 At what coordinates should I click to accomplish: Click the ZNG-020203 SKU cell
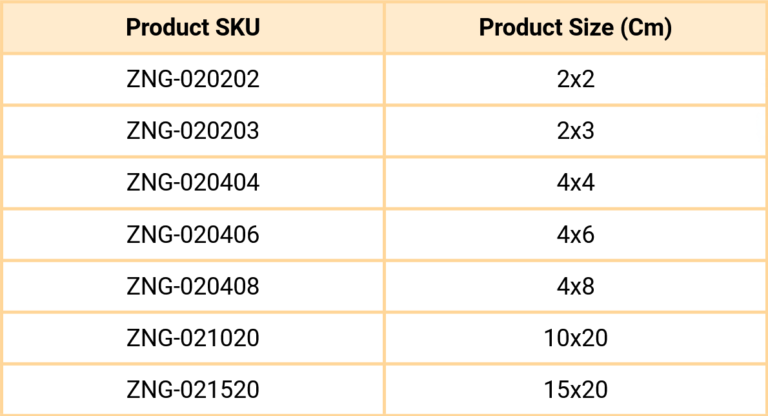click(193, 131)
